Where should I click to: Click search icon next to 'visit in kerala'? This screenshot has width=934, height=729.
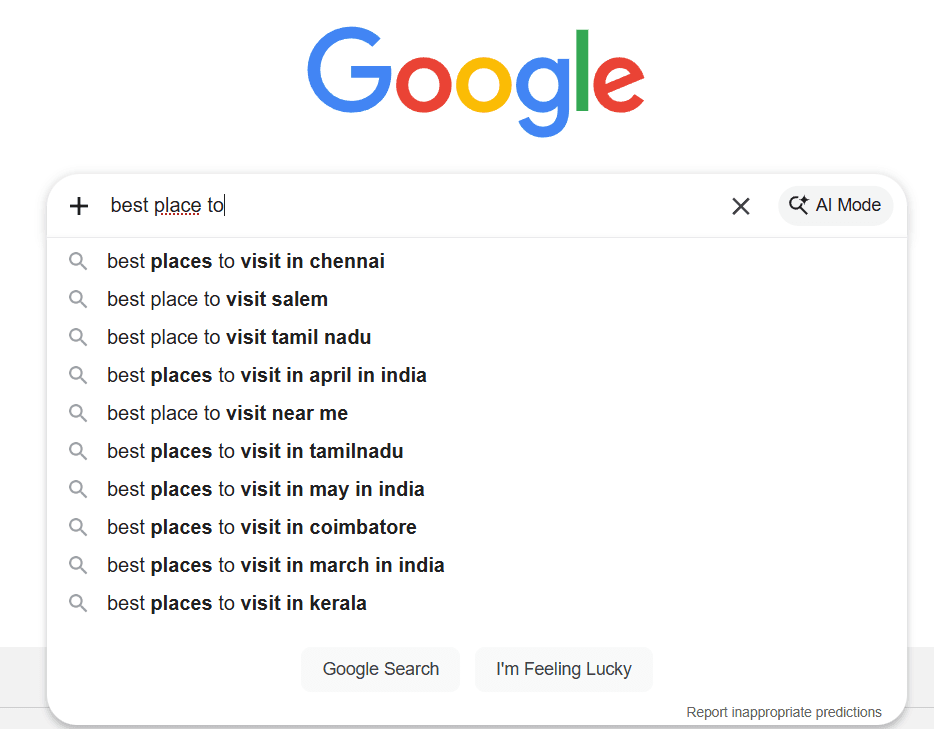pos(78,604)
